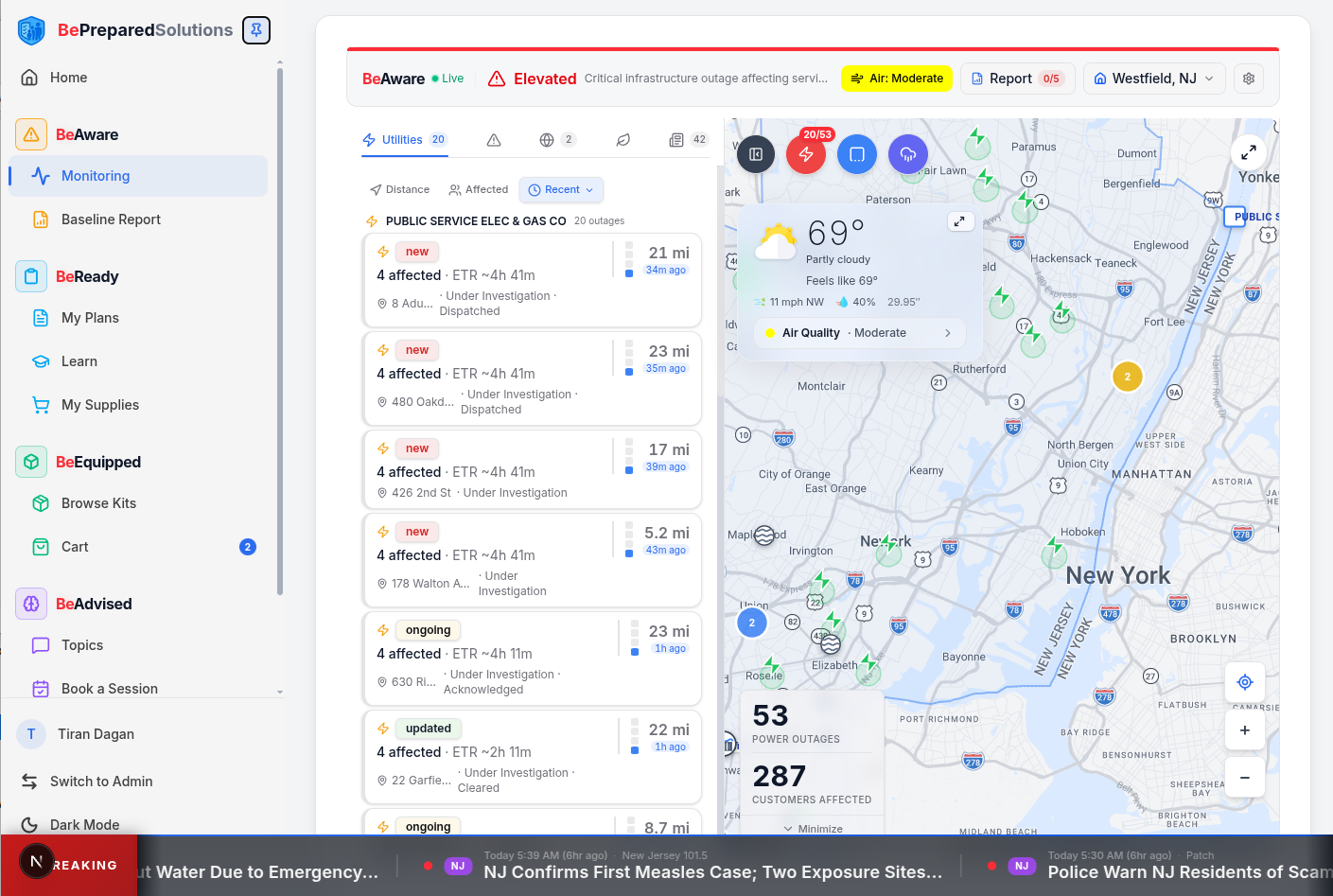Switch to the warning triangle alerts tab

(x=494, y=140)
